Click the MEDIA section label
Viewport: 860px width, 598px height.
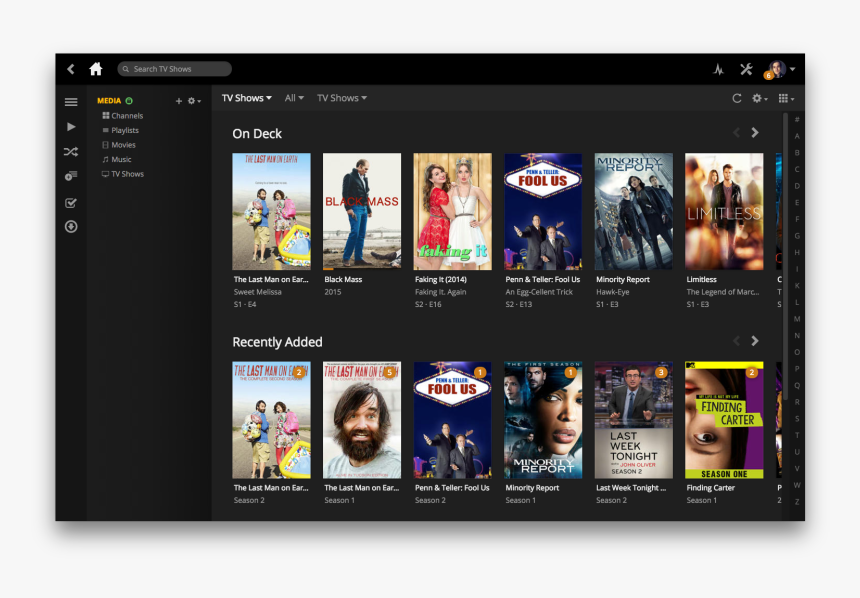tap(109, 100)
